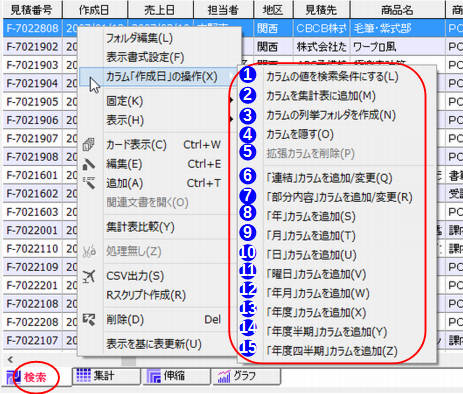Image resolution: width=463 pixels, height=394 pixels.
Task: Choose カラムを隠す(O) in submenu
Action: coord(337,134)
